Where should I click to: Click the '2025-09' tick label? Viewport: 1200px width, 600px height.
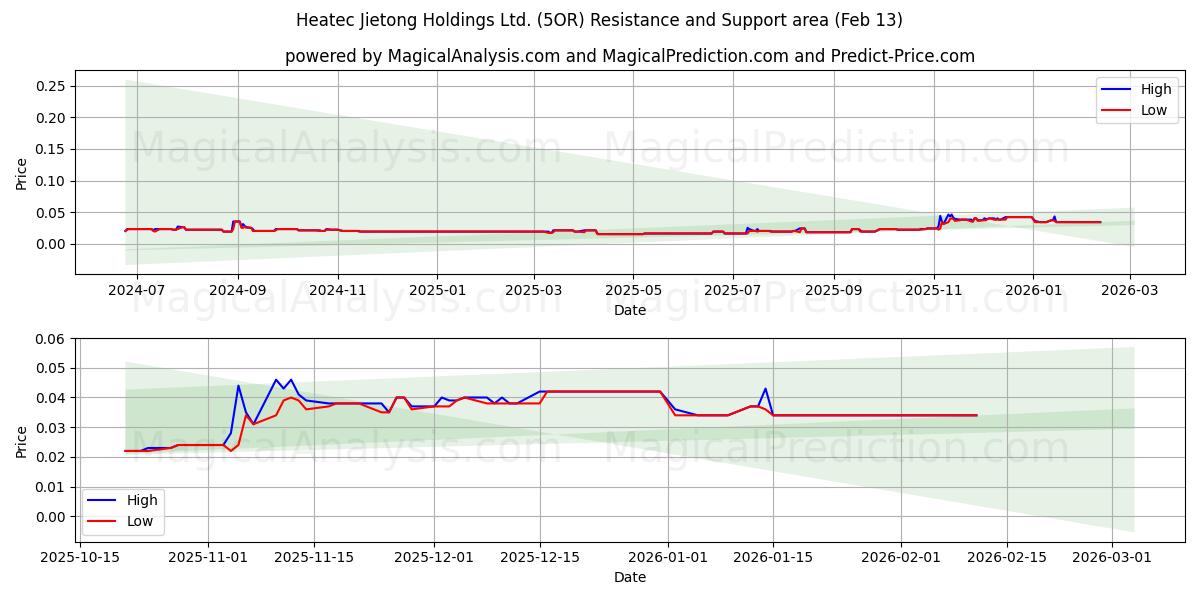[834, 290]
